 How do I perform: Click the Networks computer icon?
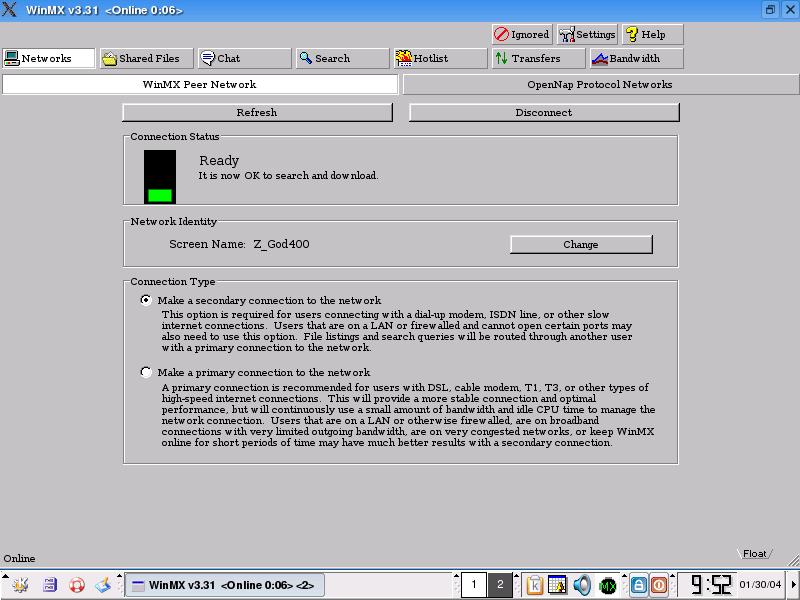(x=11, y=58)
